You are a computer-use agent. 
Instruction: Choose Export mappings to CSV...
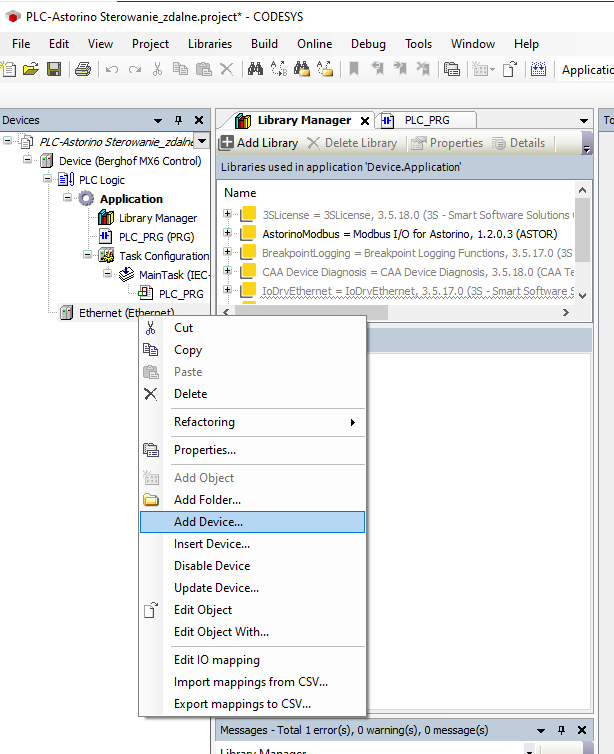click(x=252, y=704)
